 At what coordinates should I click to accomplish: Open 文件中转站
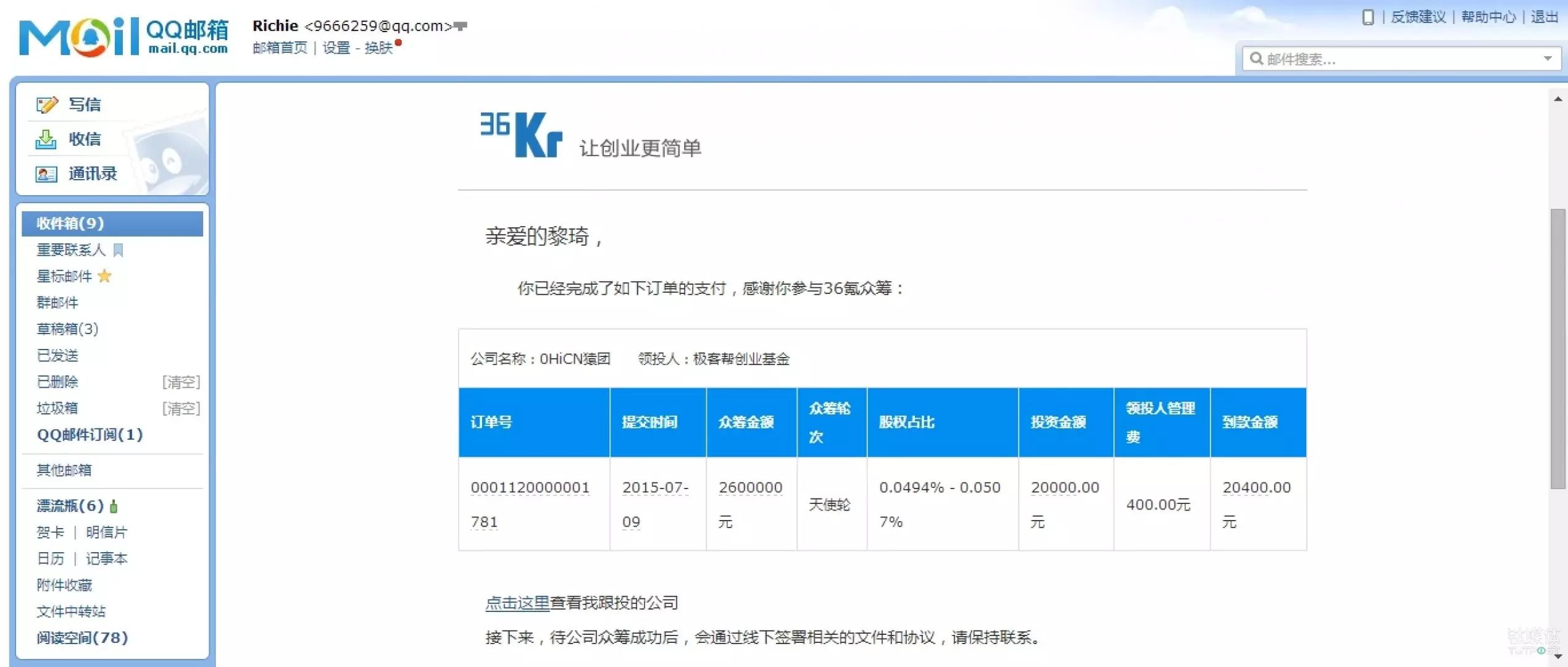71,612
